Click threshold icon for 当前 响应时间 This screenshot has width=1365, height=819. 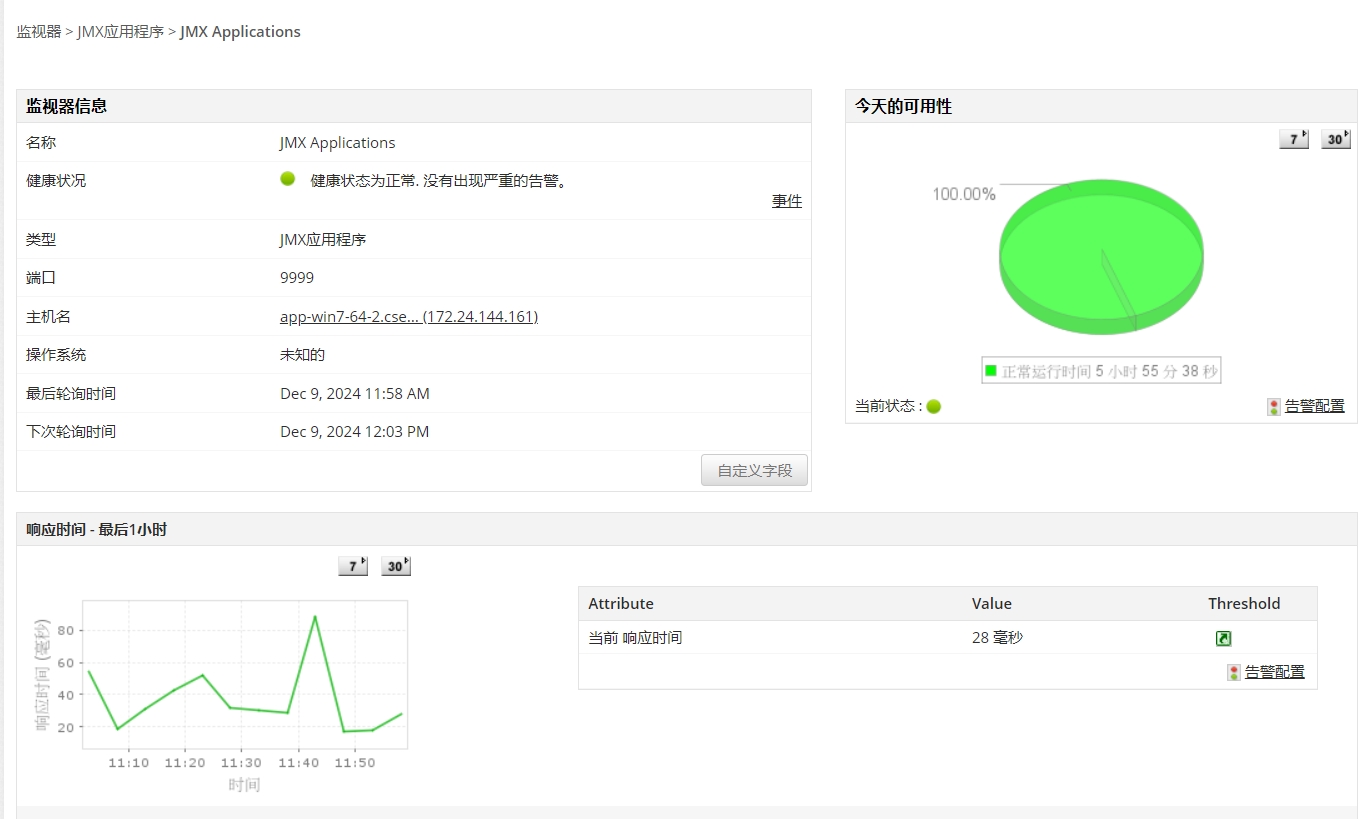[x=1223, y=638]
